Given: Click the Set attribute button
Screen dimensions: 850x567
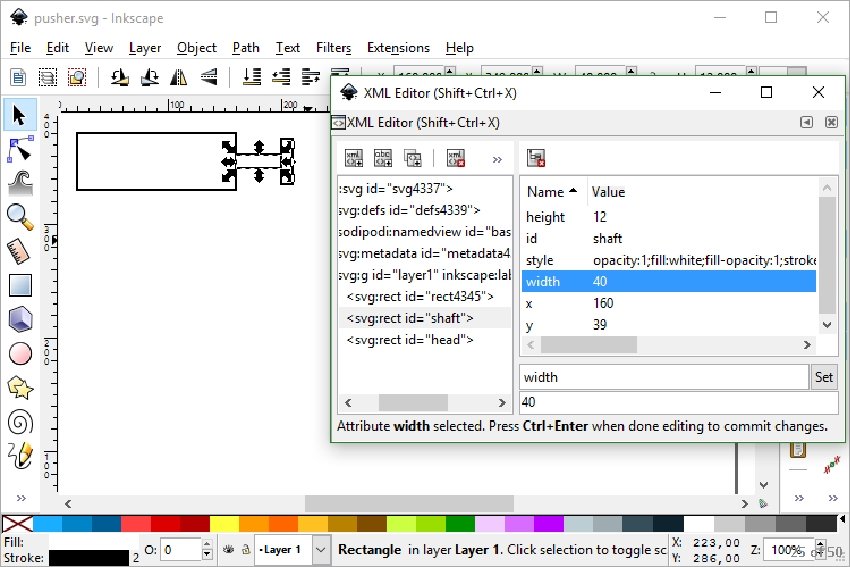Looking at the screenshot, I should click(823, 377).
